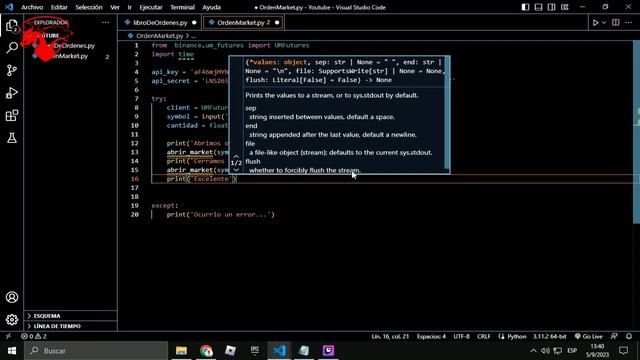Viewport: 640px width, 360px height.
Task: Open the Archivo menu
Action: click(x=32, y=7)
